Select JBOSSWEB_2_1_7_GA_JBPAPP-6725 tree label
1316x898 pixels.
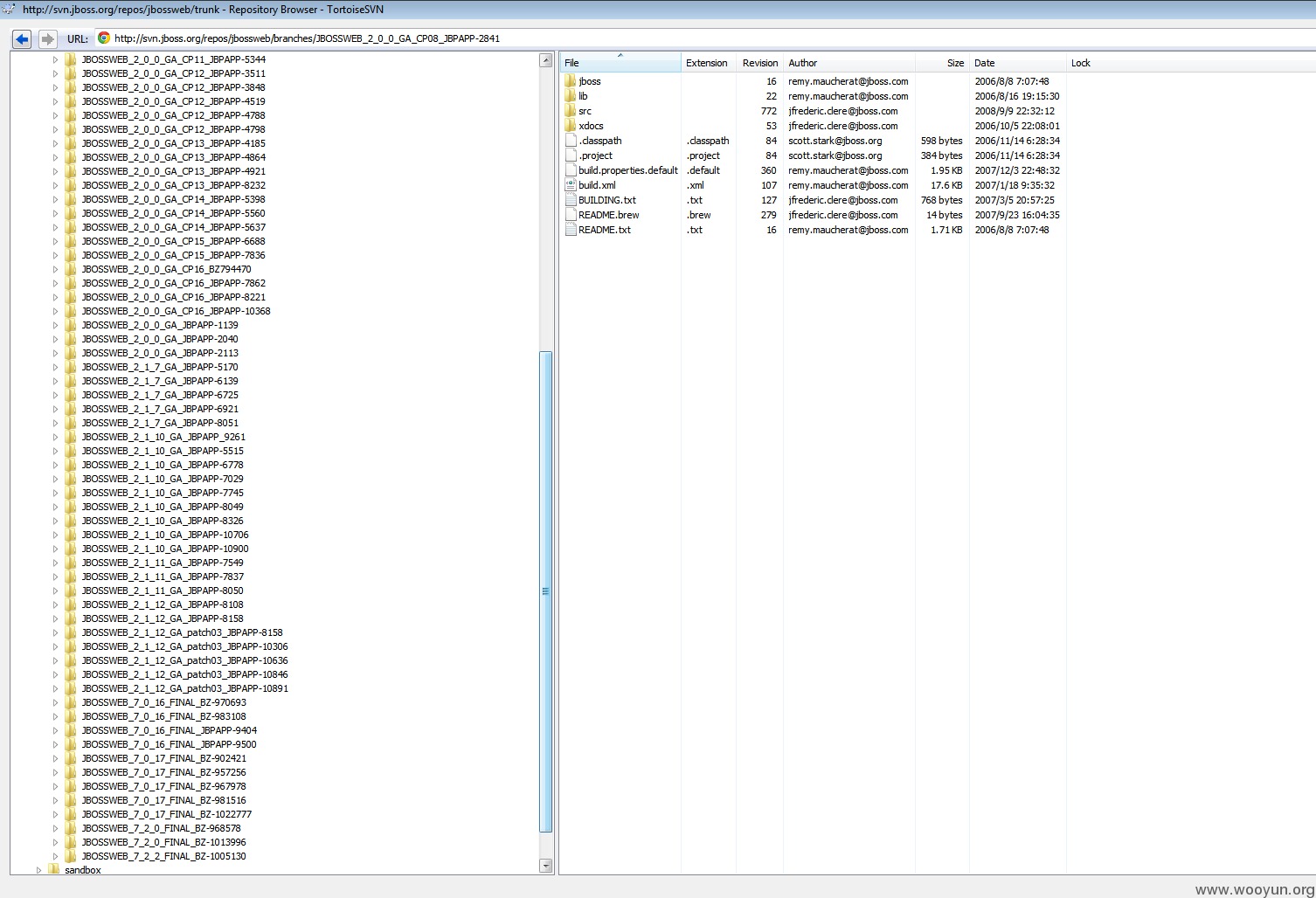click(160, 395)
